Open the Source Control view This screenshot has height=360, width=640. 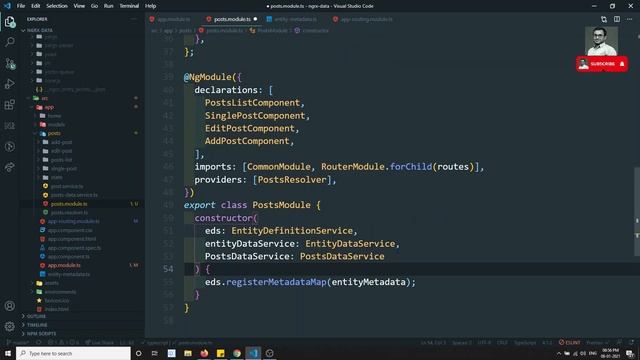coord(10,63)
